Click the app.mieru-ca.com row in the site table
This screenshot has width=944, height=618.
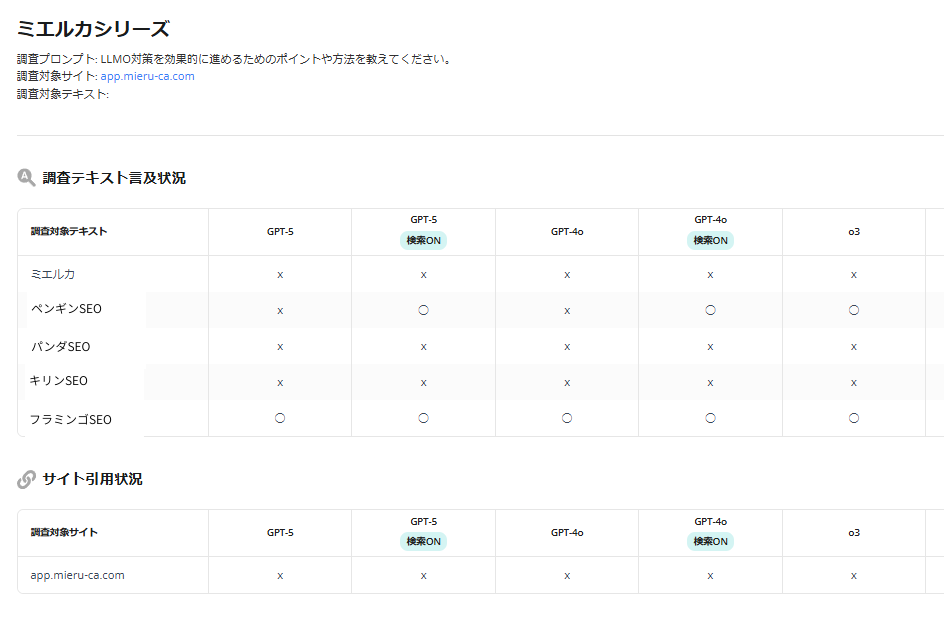coord(77,575)
